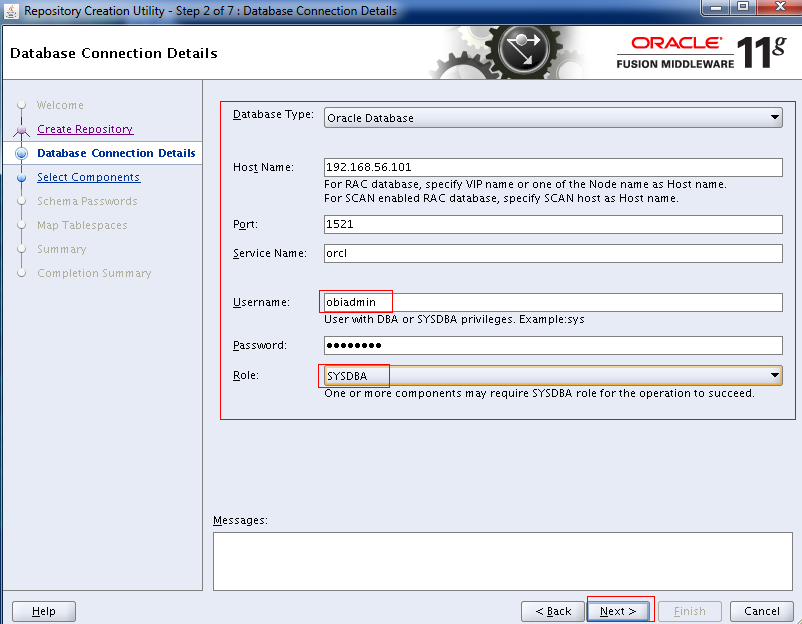The width and height of the screenshot is (802, 624).
Task: Click the gears banner graphic
Action: (506, 52)
